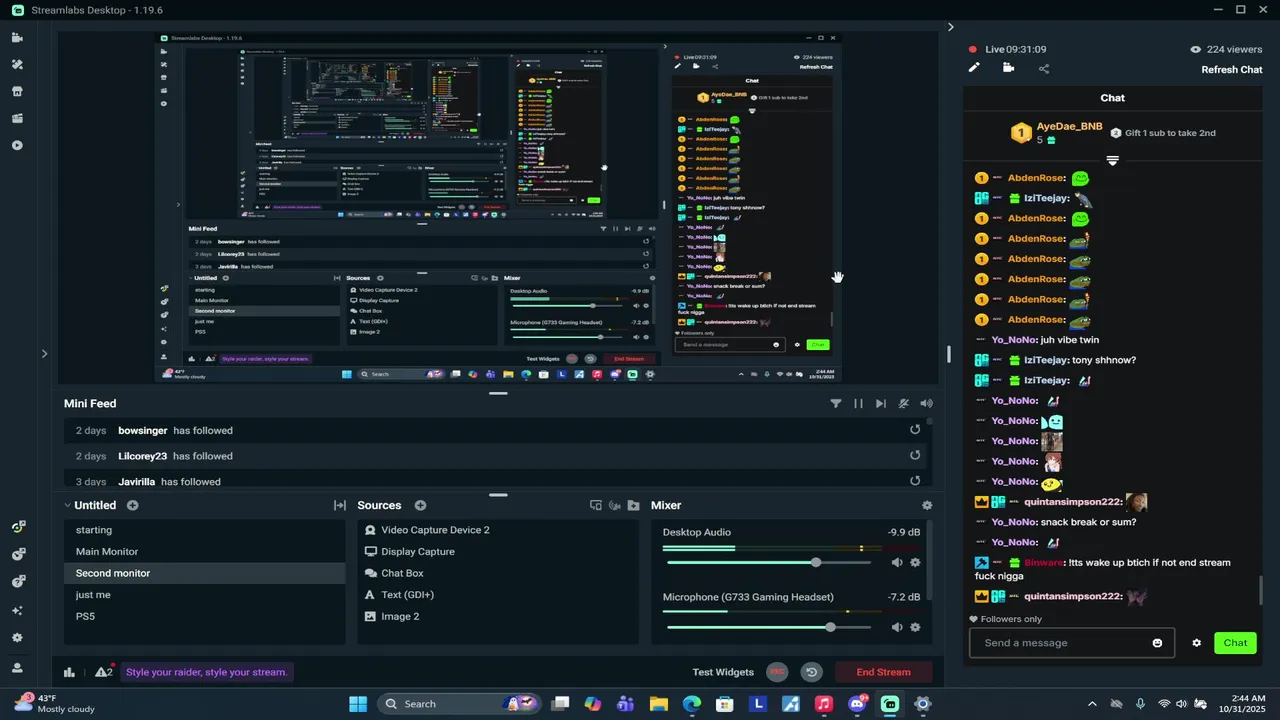Open the warning notifications icon
Screen dimensions: 1280x720
tap(103, 671)
